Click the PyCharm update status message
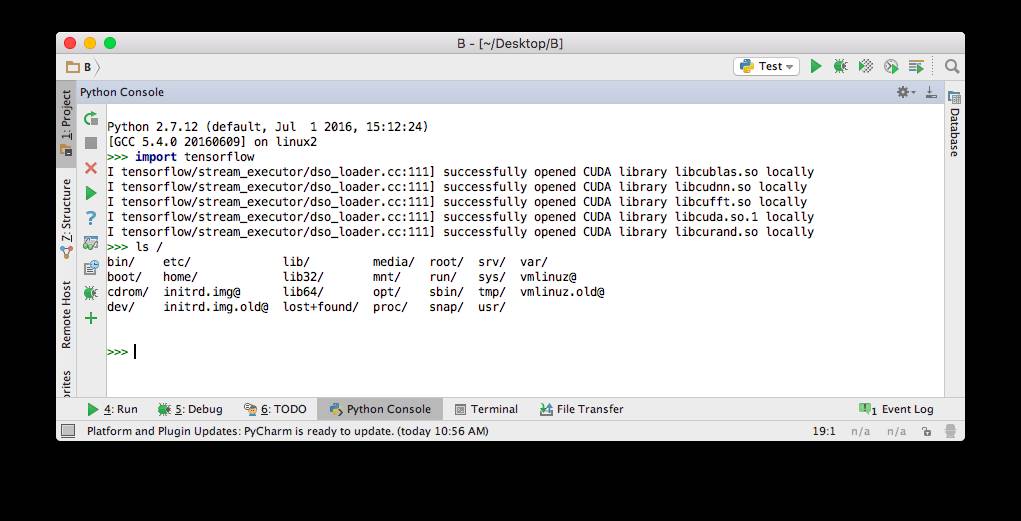 288,431
